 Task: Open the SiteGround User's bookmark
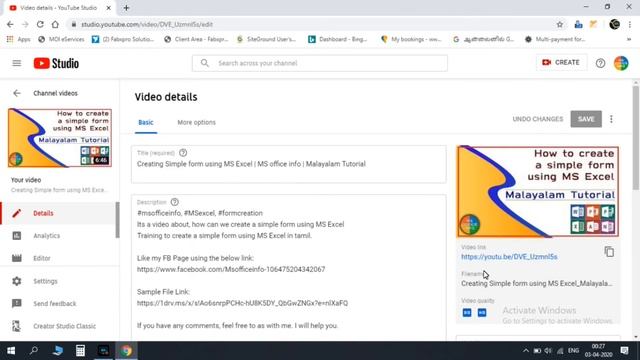click(x=266, y=39)
